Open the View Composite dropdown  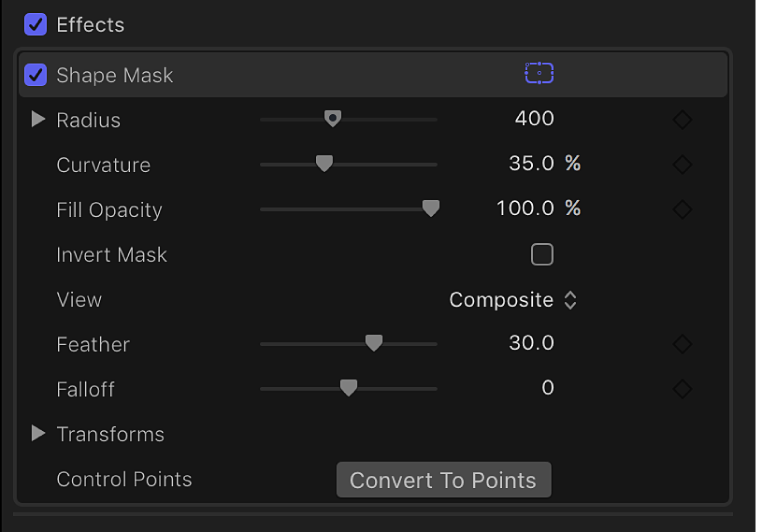(513, 300)
